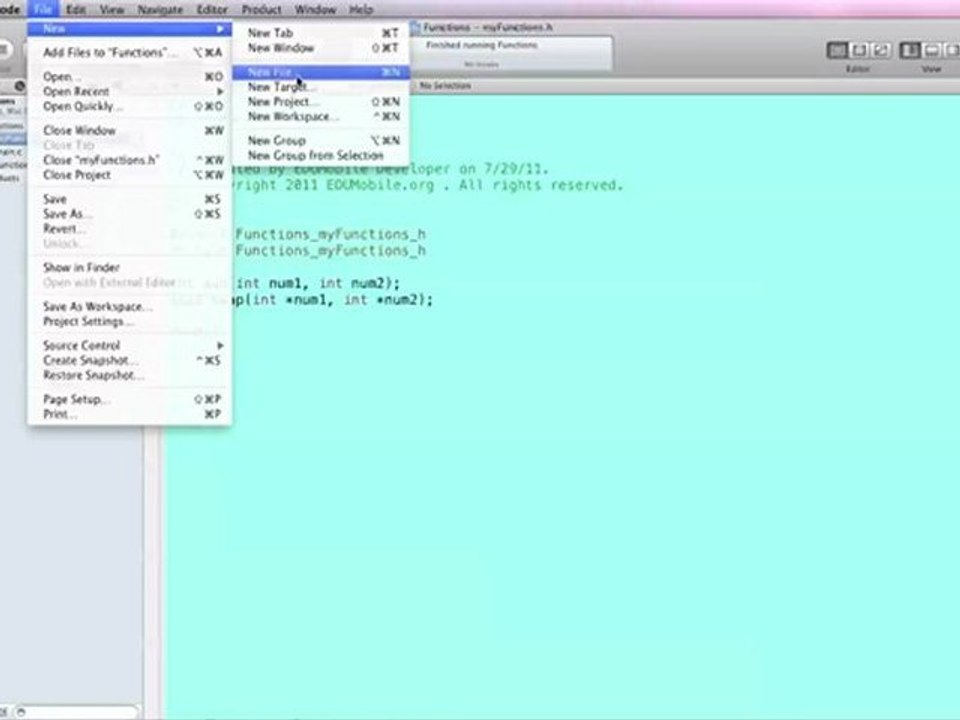The width and height of the screenshot is (960, 720).
Task: Choose New Window from the submenu
Action: coord(321,48)
